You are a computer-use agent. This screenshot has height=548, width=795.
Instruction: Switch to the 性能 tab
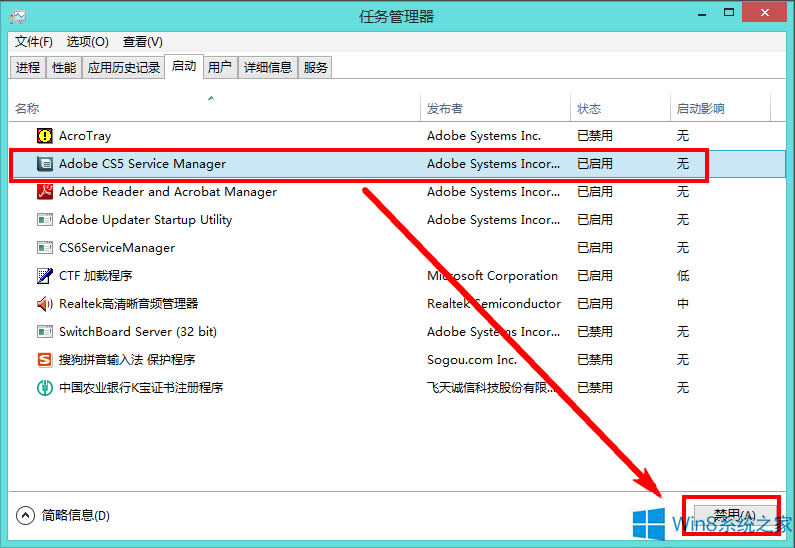pyautogui.click(x=64, y=67)
